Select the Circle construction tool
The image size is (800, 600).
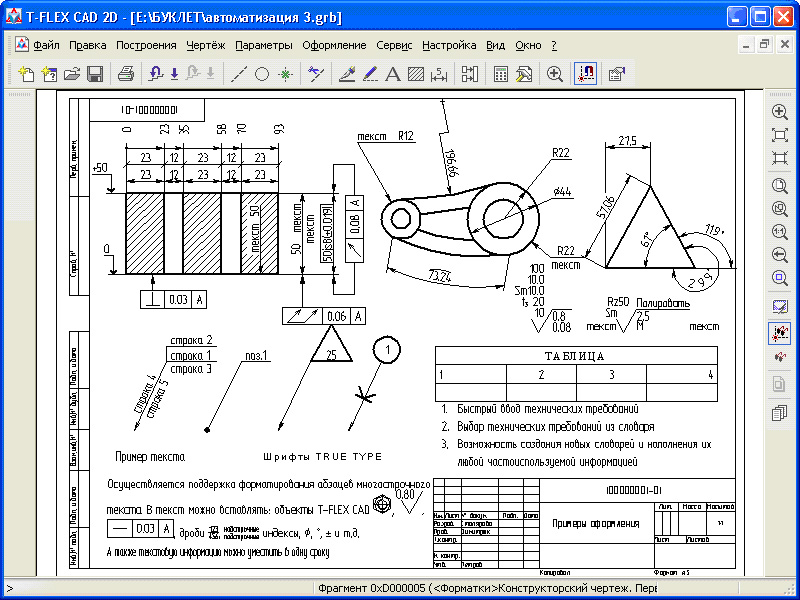[262, 74]
